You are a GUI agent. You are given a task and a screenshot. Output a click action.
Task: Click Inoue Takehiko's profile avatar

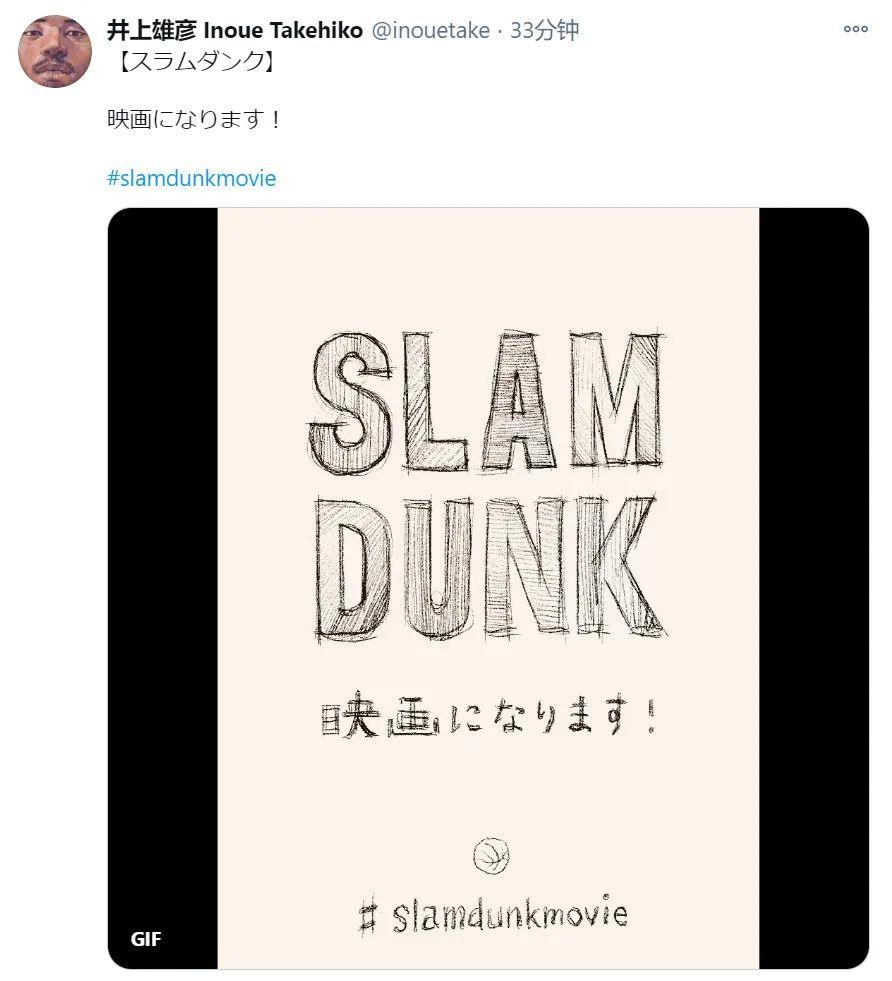coord(55,51)
